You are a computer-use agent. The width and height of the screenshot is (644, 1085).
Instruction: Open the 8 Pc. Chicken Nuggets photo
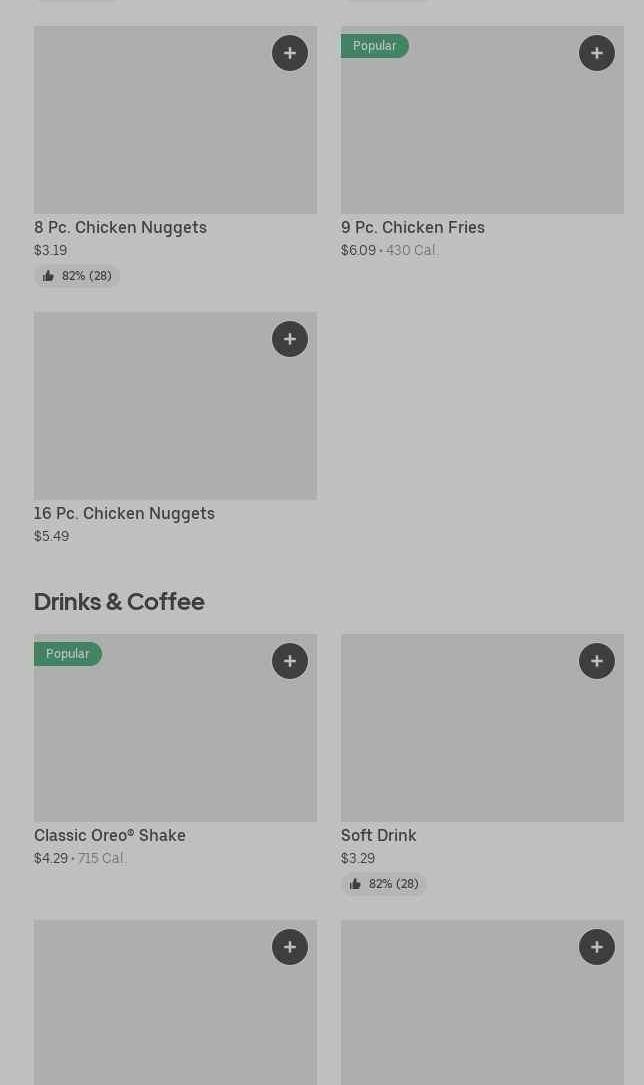(x=150, y=130)
